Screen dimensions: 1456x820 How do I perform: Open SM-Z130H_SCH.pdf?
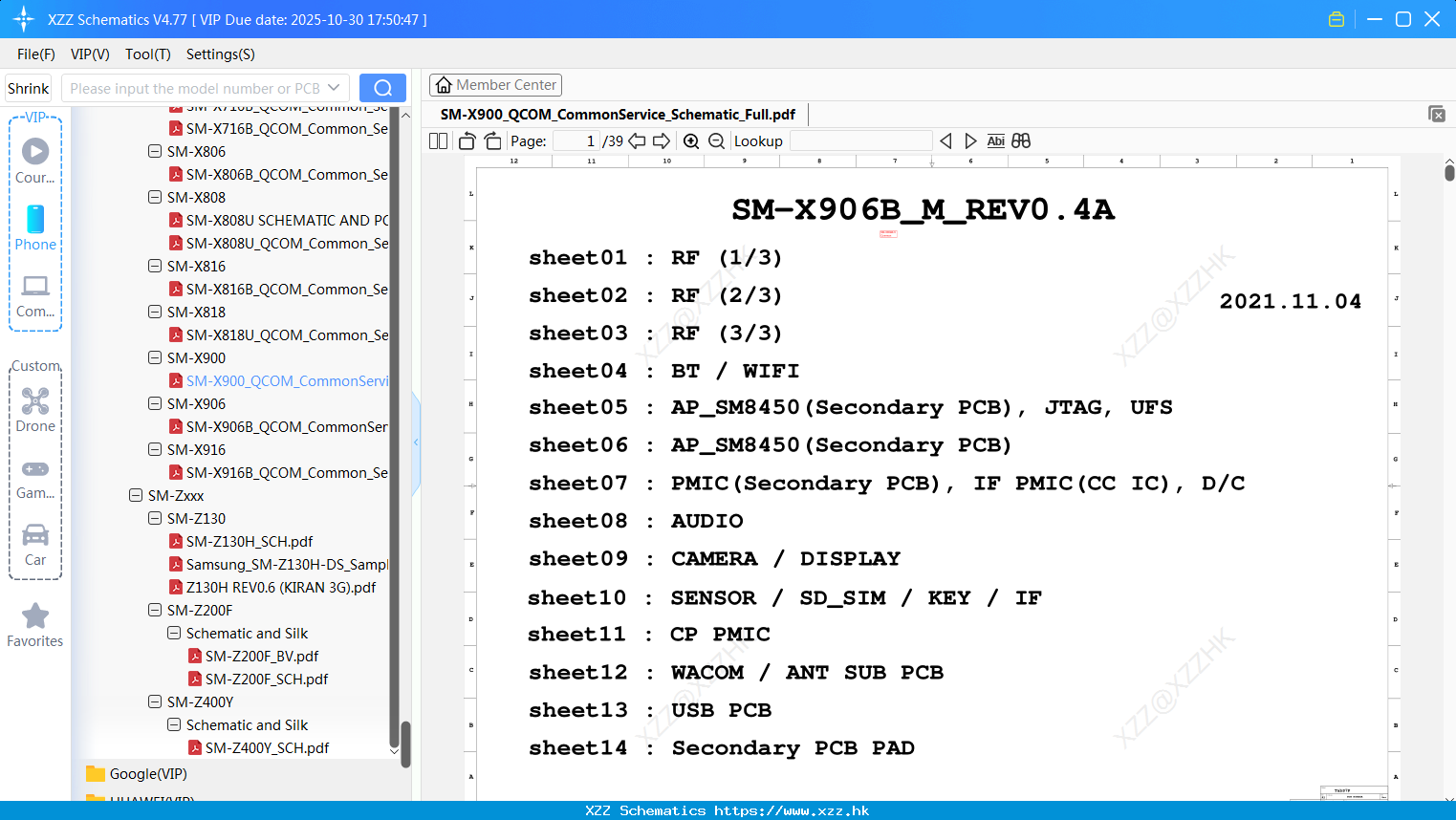click(250, 541)
